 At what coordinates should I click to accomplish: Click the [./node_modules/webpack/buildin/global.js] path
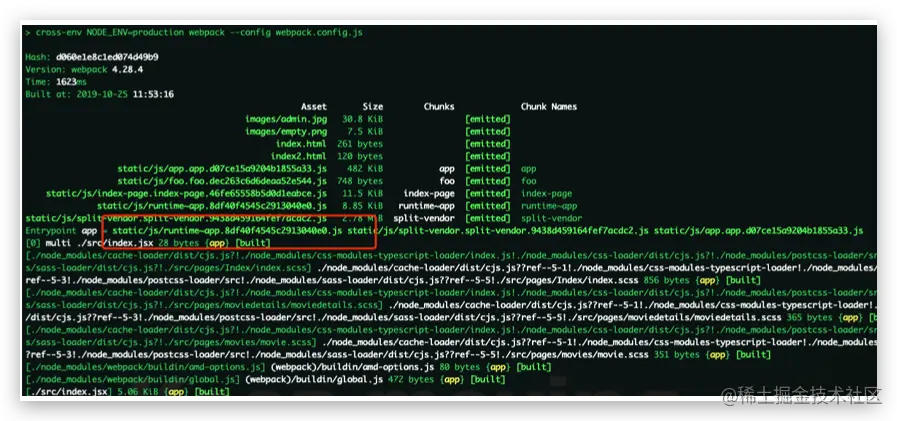coord(133,380)
